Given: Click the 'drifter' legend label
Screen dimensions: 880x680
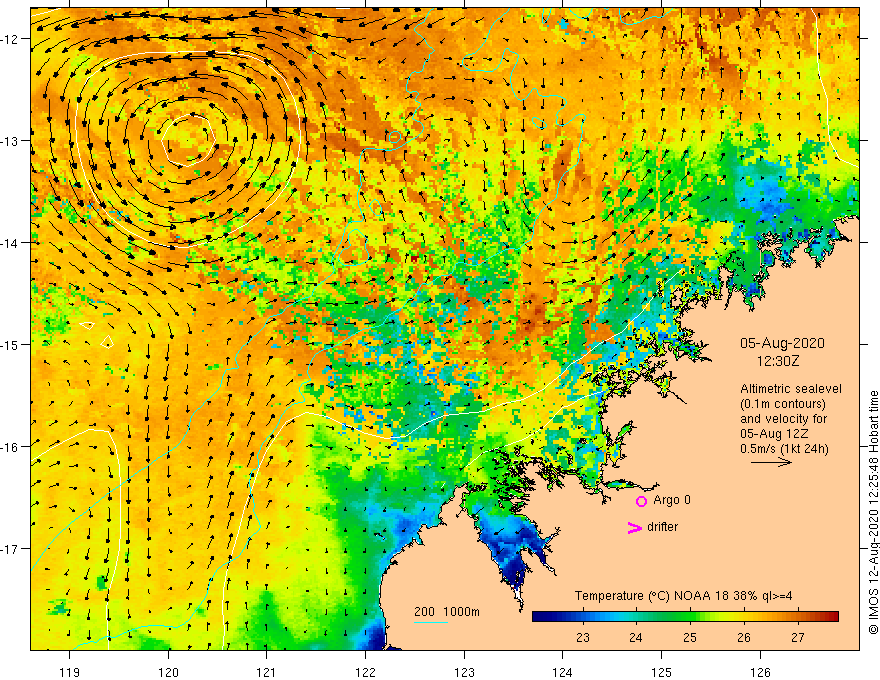Looking at the screenshot, I should pos(662,527).
